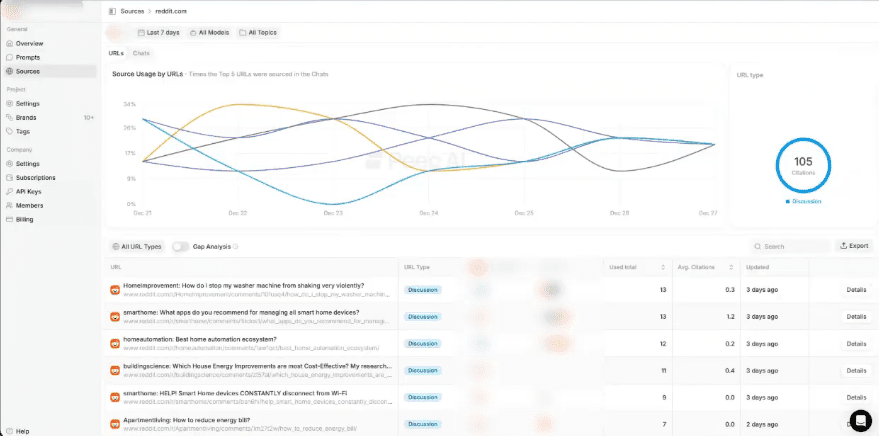
Task: Open the Overview page in sidebar
Action: [29, 44]
